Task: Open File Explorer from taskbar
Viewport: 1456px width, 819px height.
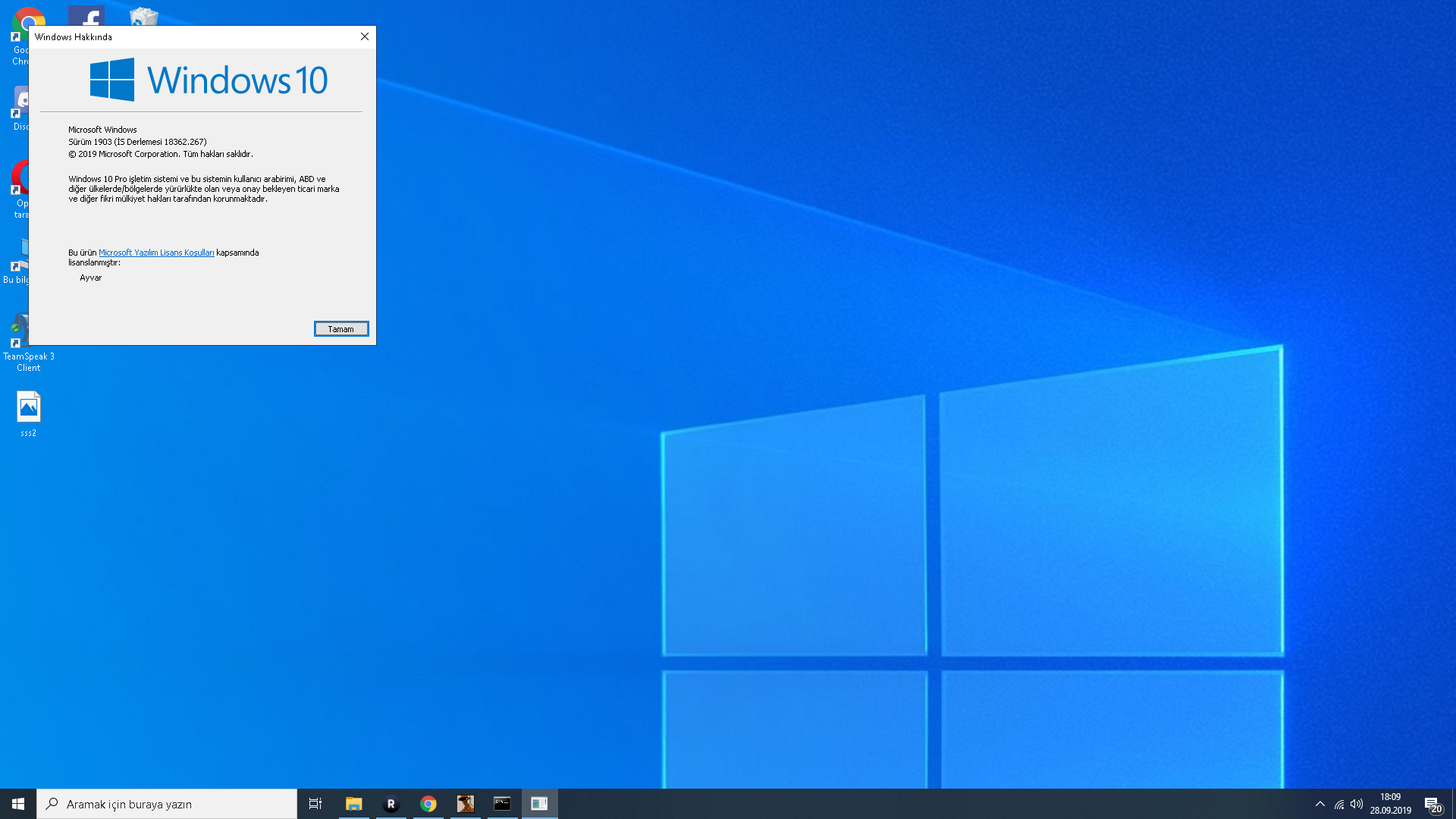Action: pos(353,804)
